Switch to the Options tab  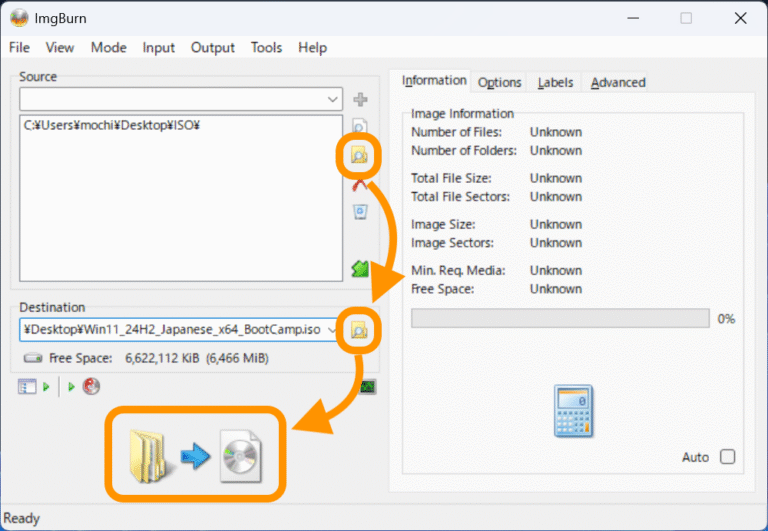[x=499, y=82]
